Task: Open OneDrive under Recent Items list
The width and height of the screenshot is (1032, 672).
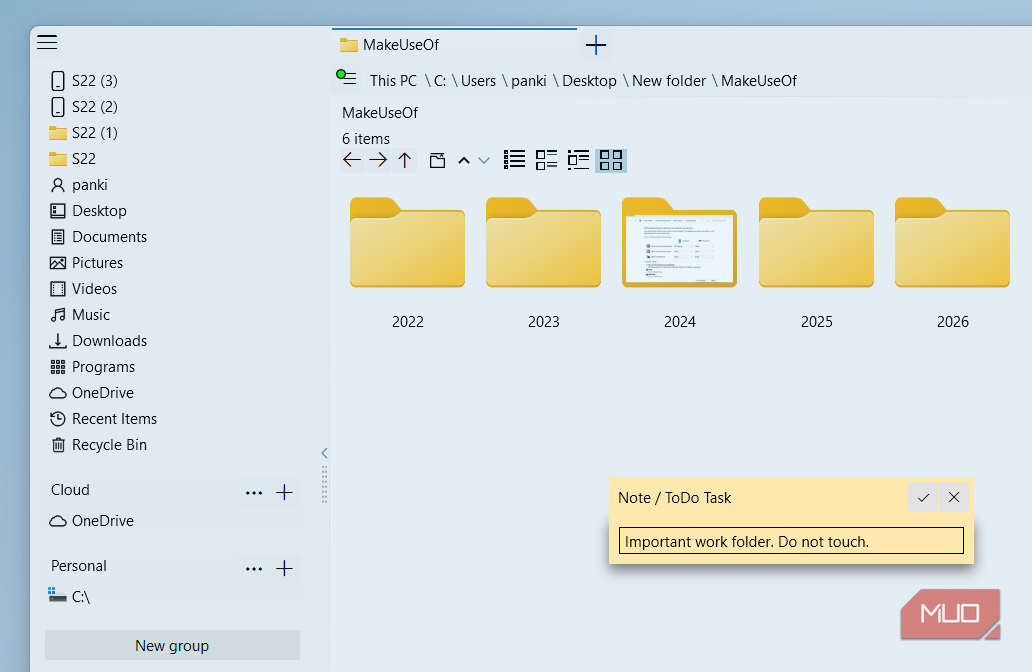Action: click(91, 393)
